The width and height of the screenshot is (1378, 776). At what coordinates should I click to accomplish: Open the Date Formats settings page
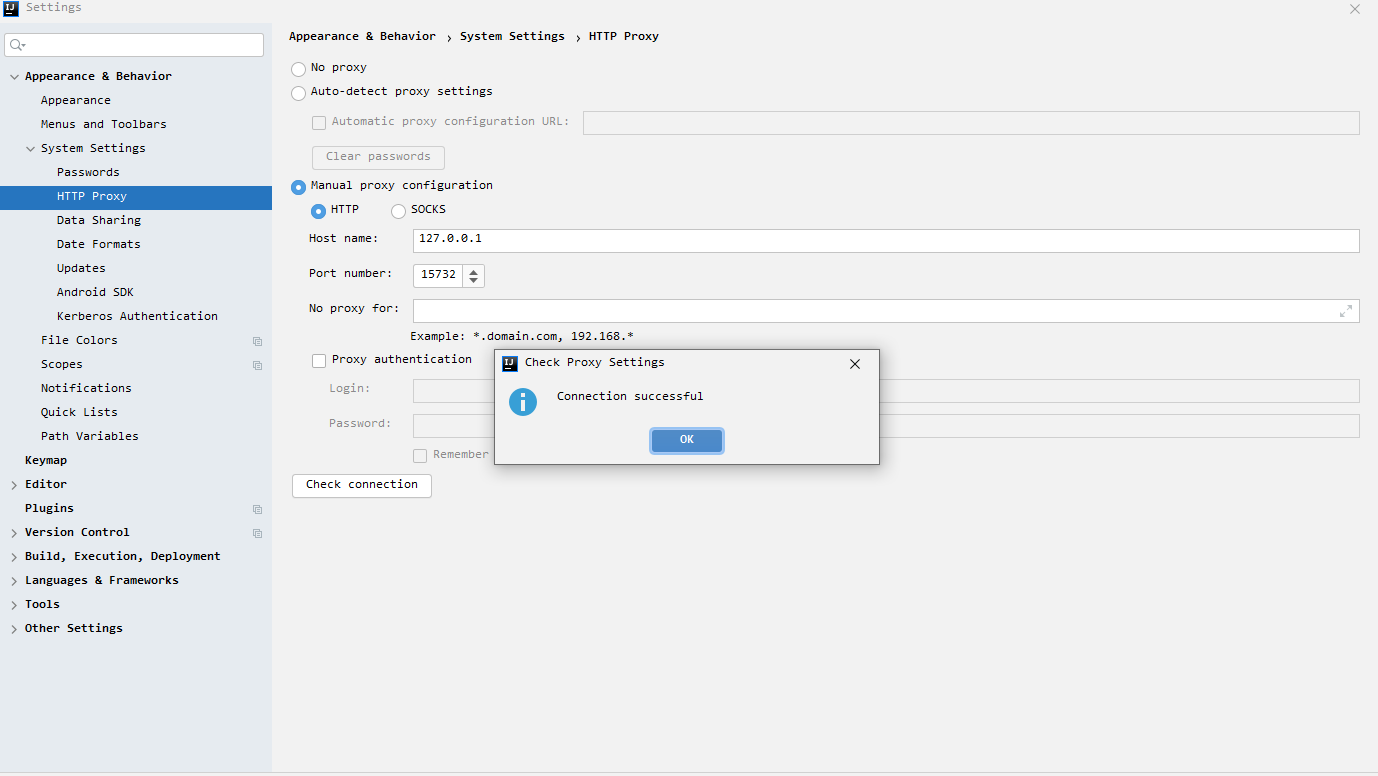(x=99, y=244)
